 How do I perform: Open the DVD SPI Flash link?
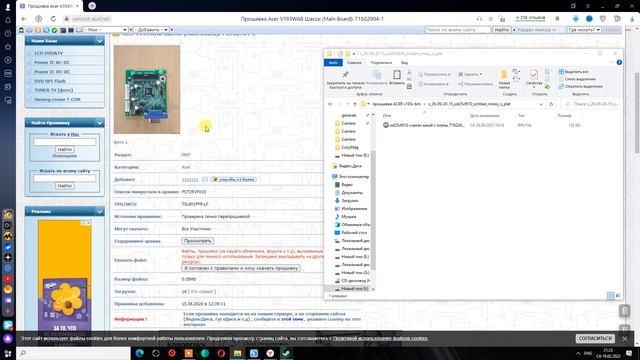pyautogui.click(x=50, y=81)
